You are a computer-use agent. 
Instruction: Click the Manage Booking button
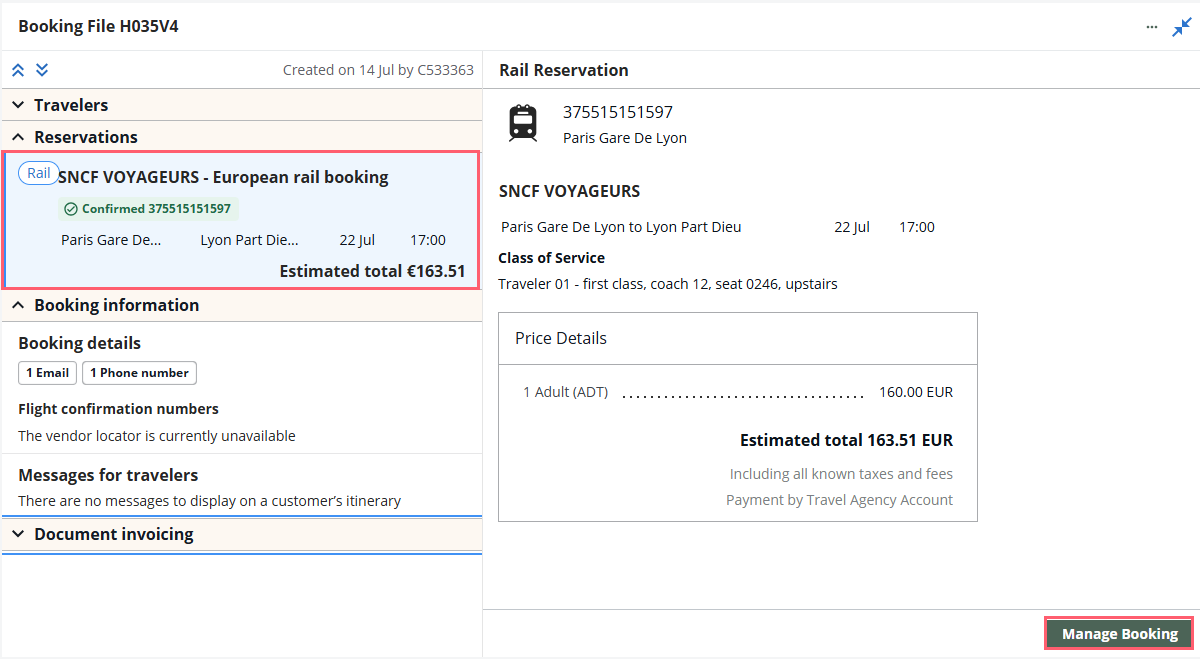[1119, 634]
